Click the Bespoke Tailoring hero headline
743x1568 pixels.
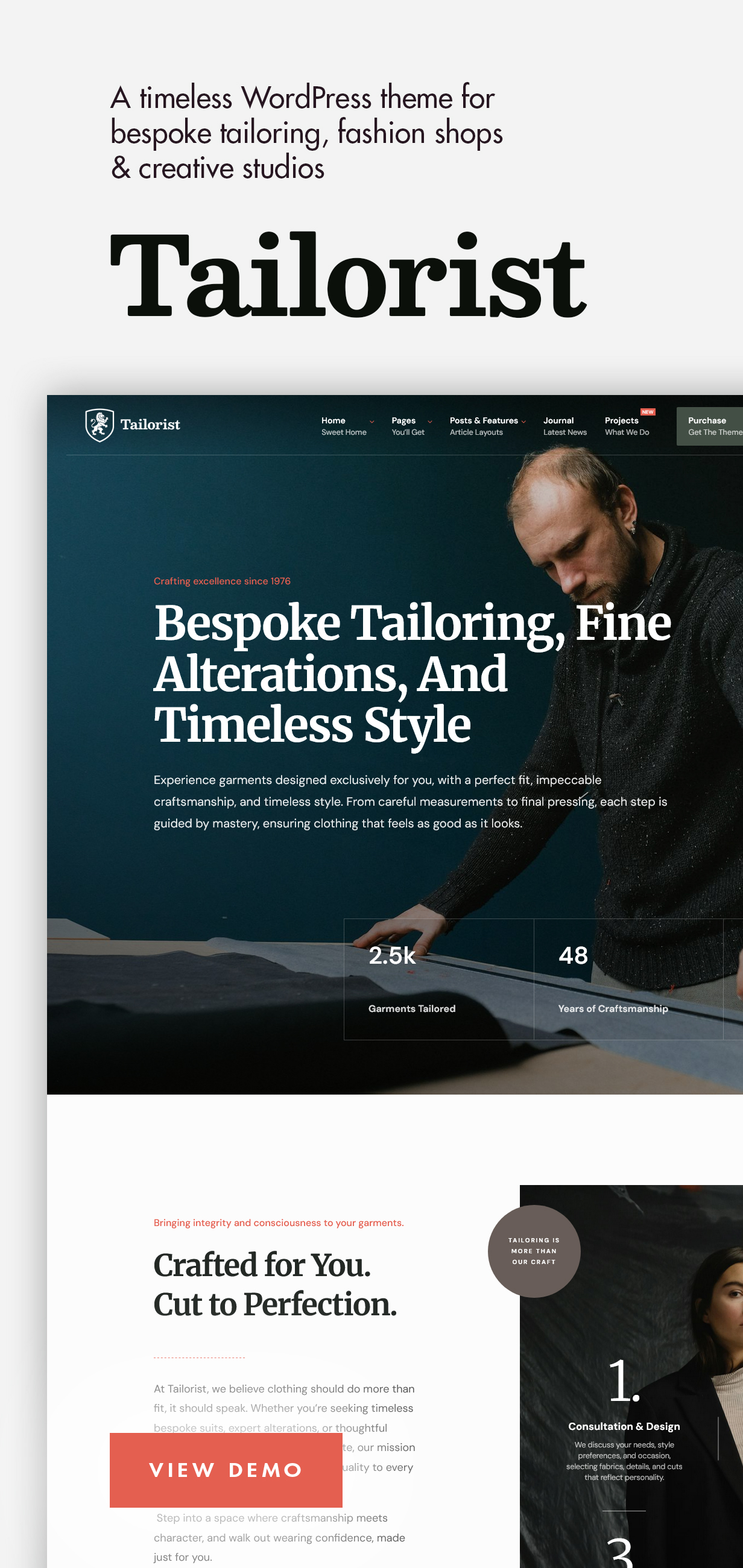pos(412,672)
